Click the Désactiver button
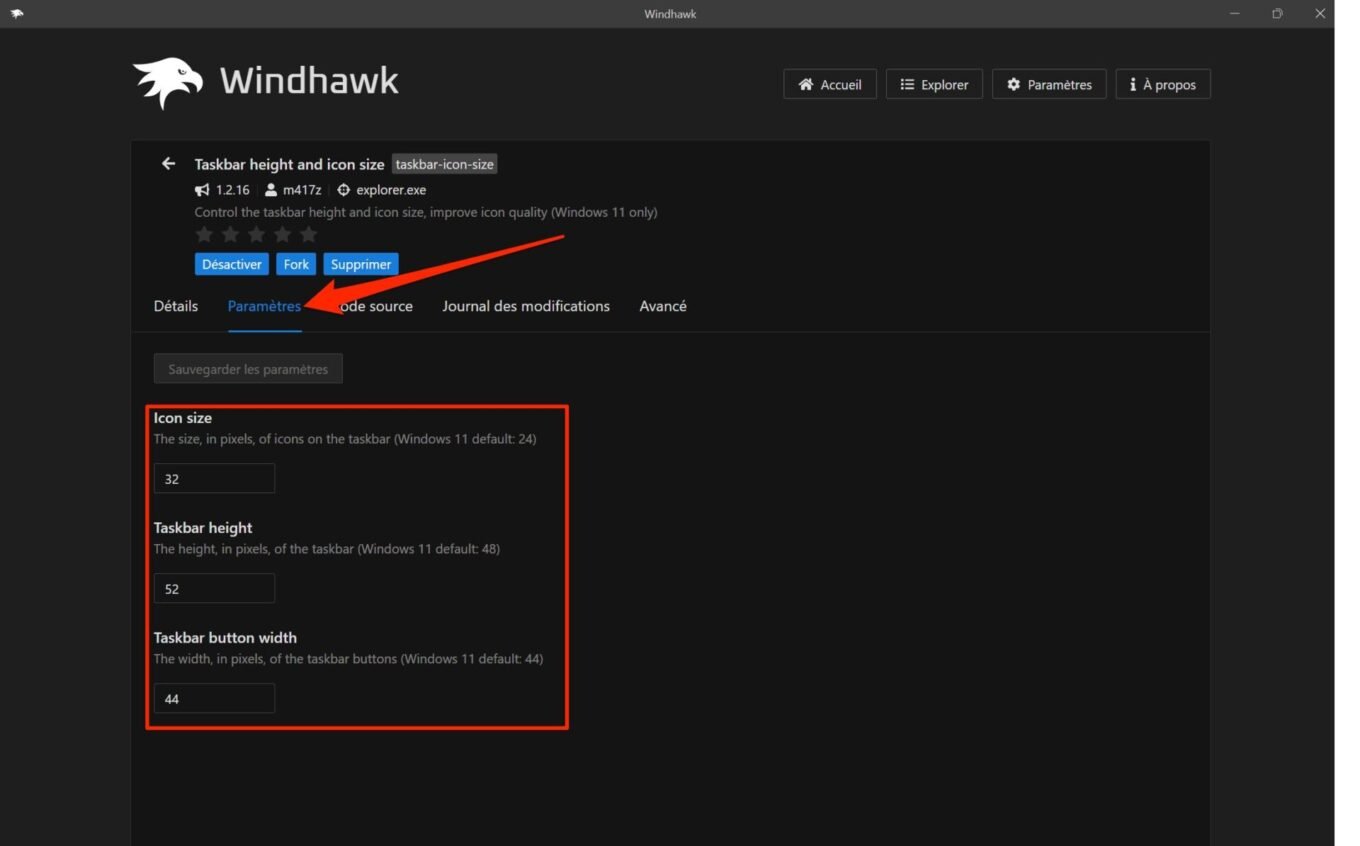1360x846 pixels. 232,264
